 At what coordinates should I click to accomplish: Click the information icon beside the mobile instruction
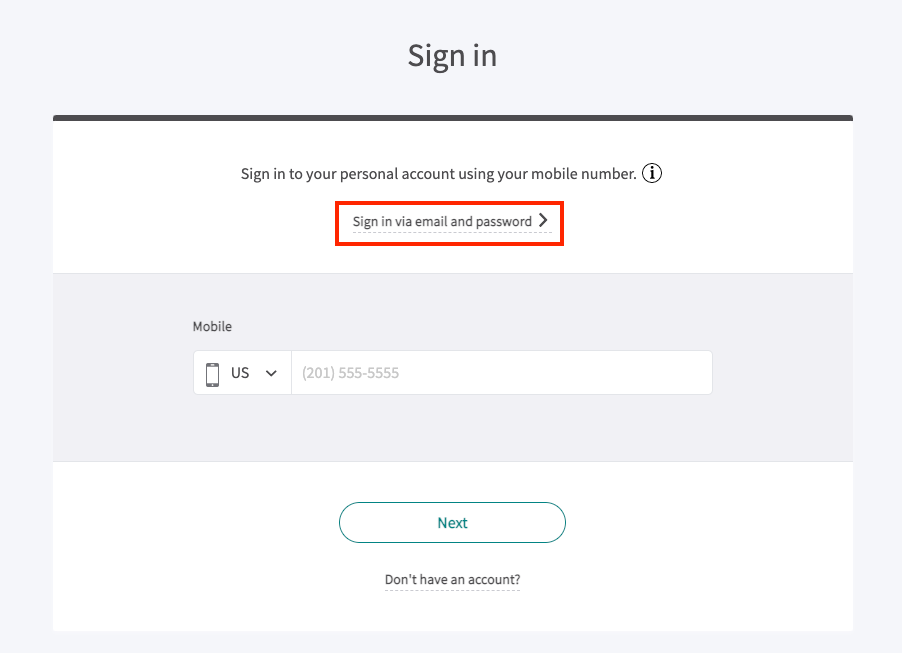click(x=651, y=173)
